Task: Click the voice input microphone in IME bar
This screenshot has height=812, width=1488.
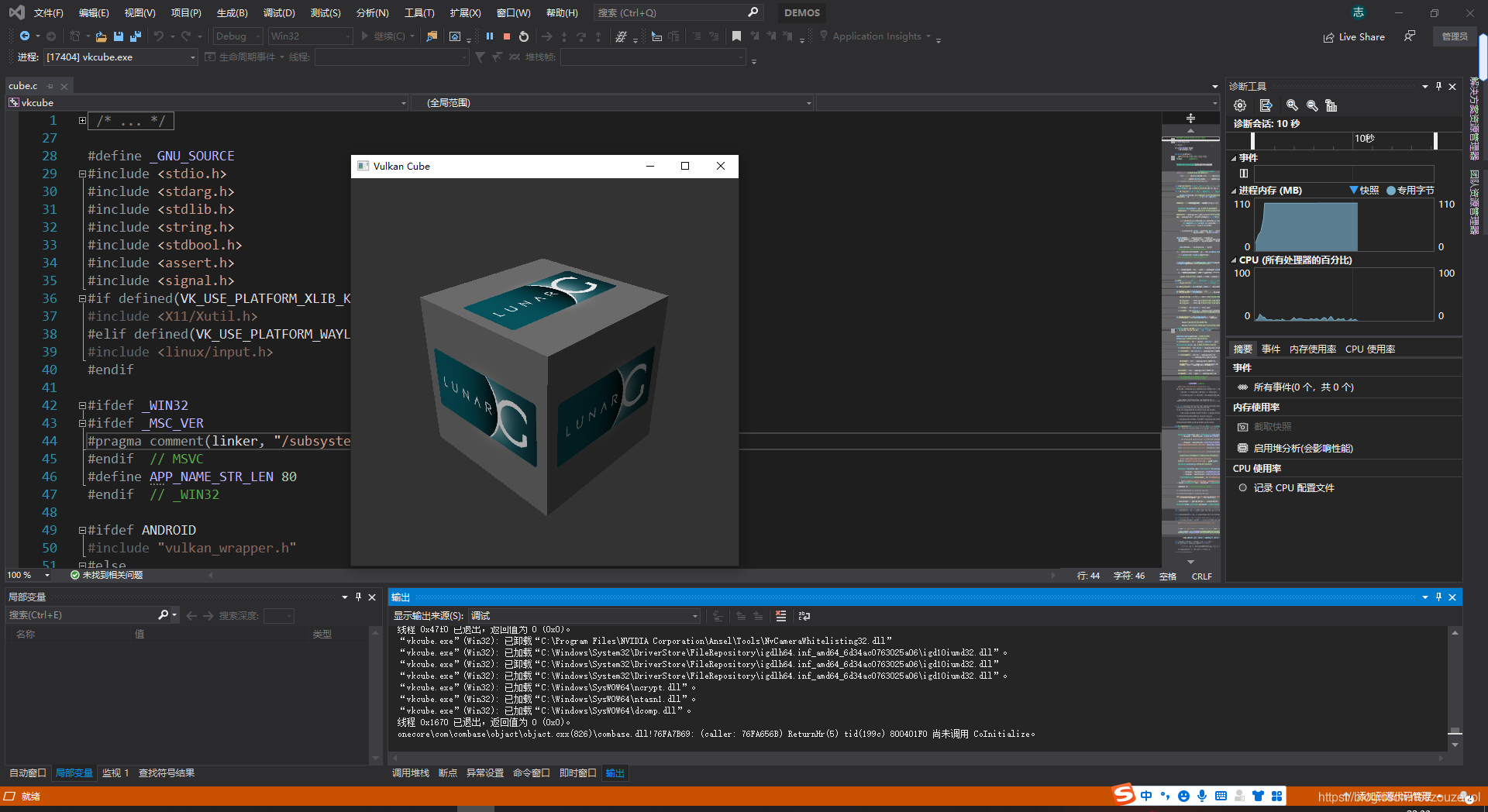Action: pos(1202,796)
